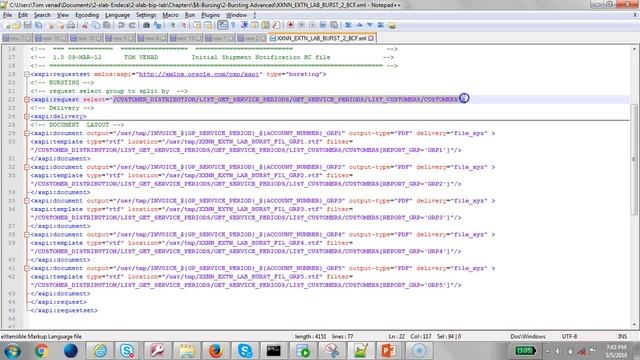Click the scrollbar up arrow
This screenshot has height=360, width=640.
[x=634, y=49]
